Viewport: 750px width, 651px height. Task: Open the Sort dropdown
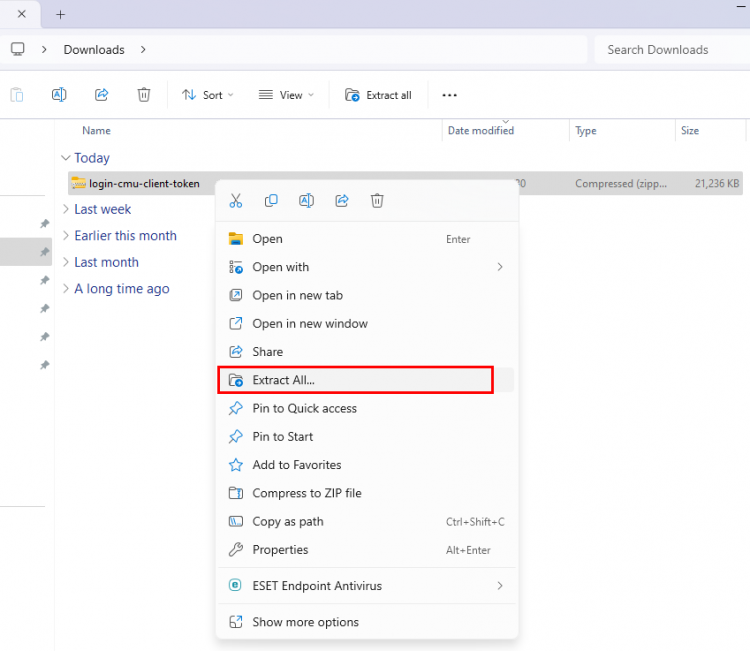click(207, 95)
